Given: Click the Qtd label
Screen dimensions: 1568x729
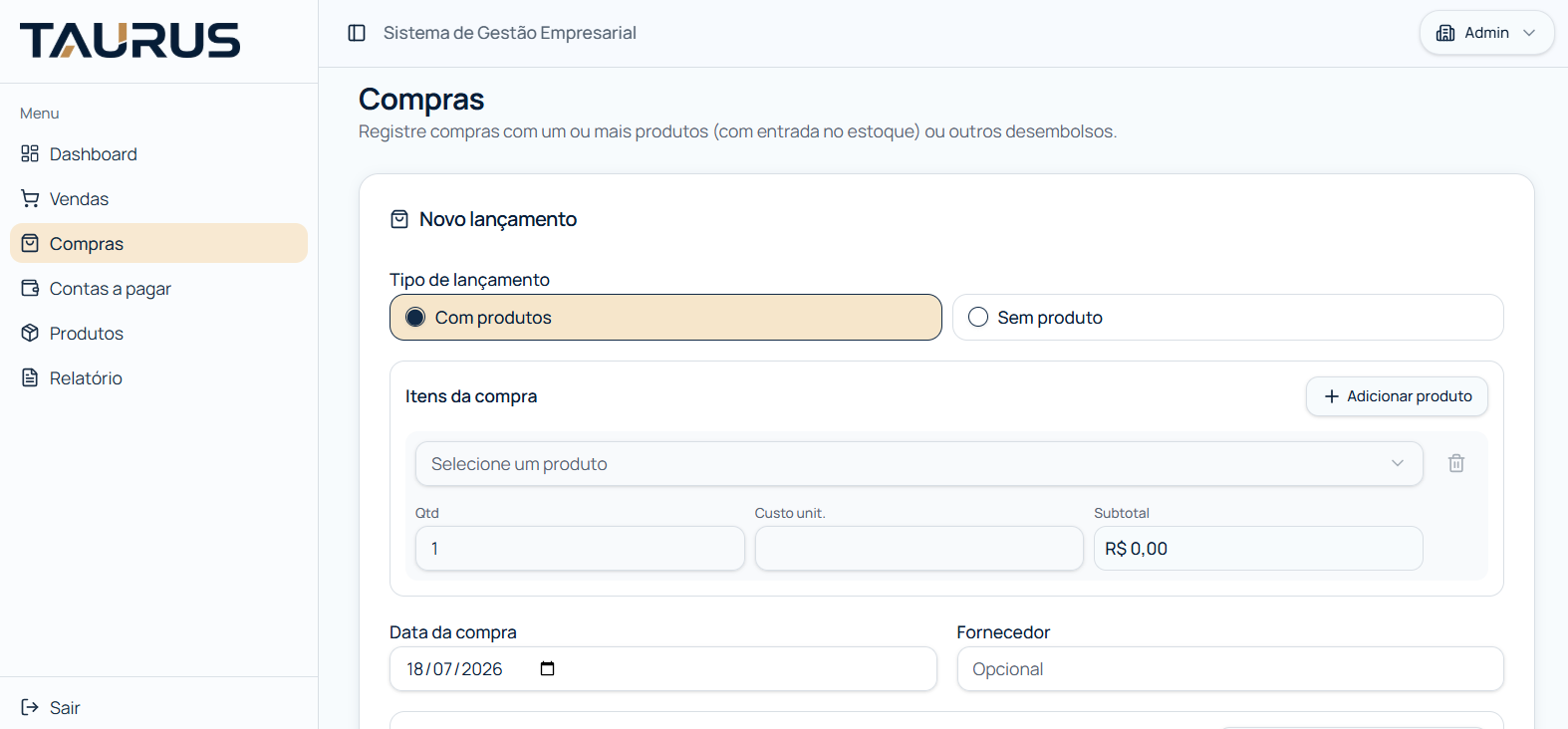Looking at the screenshot, I should [x=427, y=513].
